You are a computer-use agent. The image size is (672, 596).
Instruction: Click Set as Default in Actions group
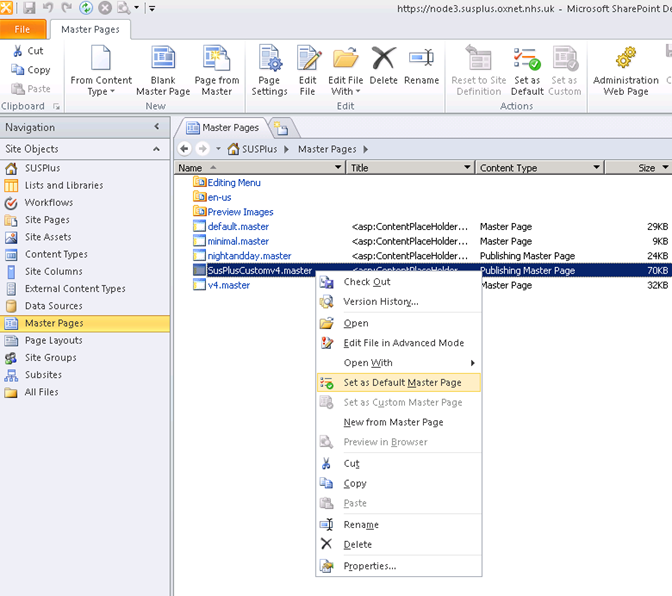coord(527,71)
